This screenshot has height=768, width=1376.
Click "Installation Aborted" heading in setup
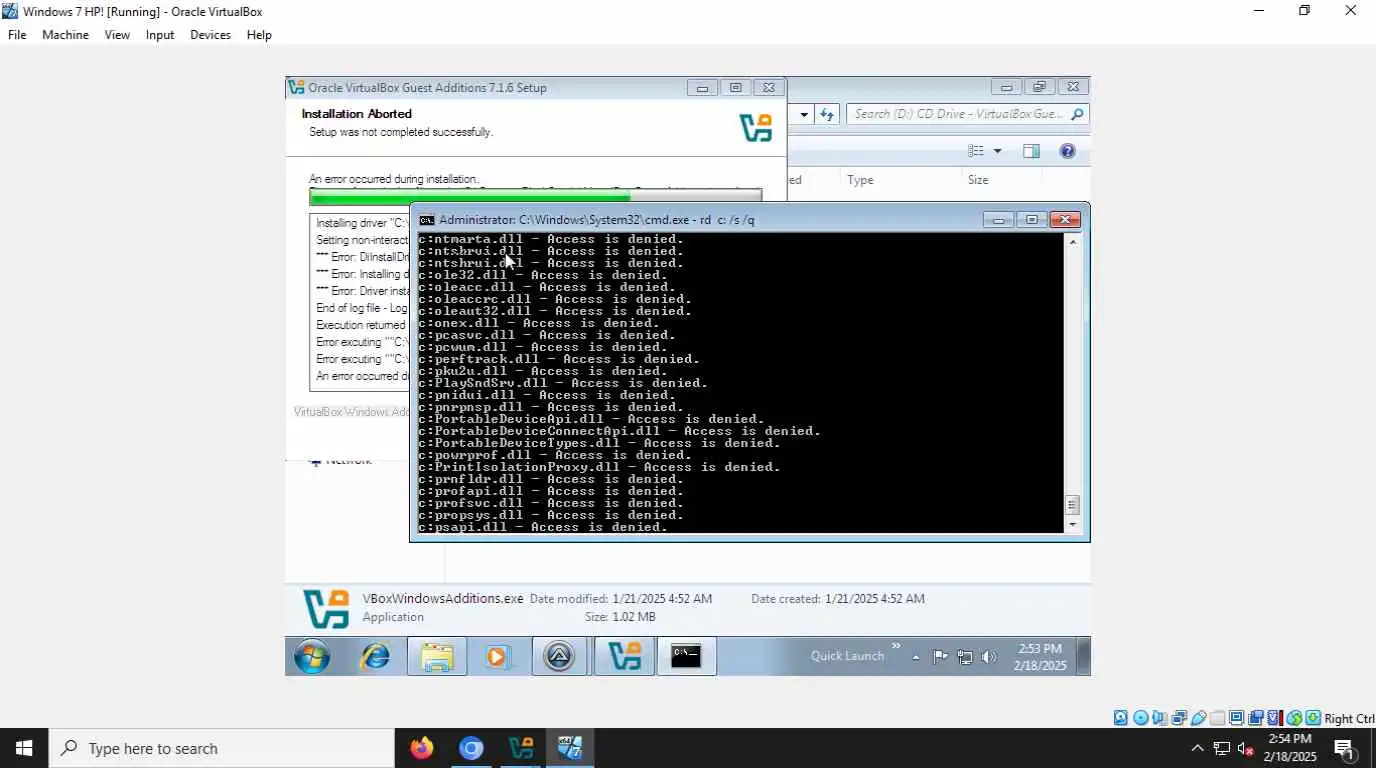pyautogui.click(x=356, y=114)
